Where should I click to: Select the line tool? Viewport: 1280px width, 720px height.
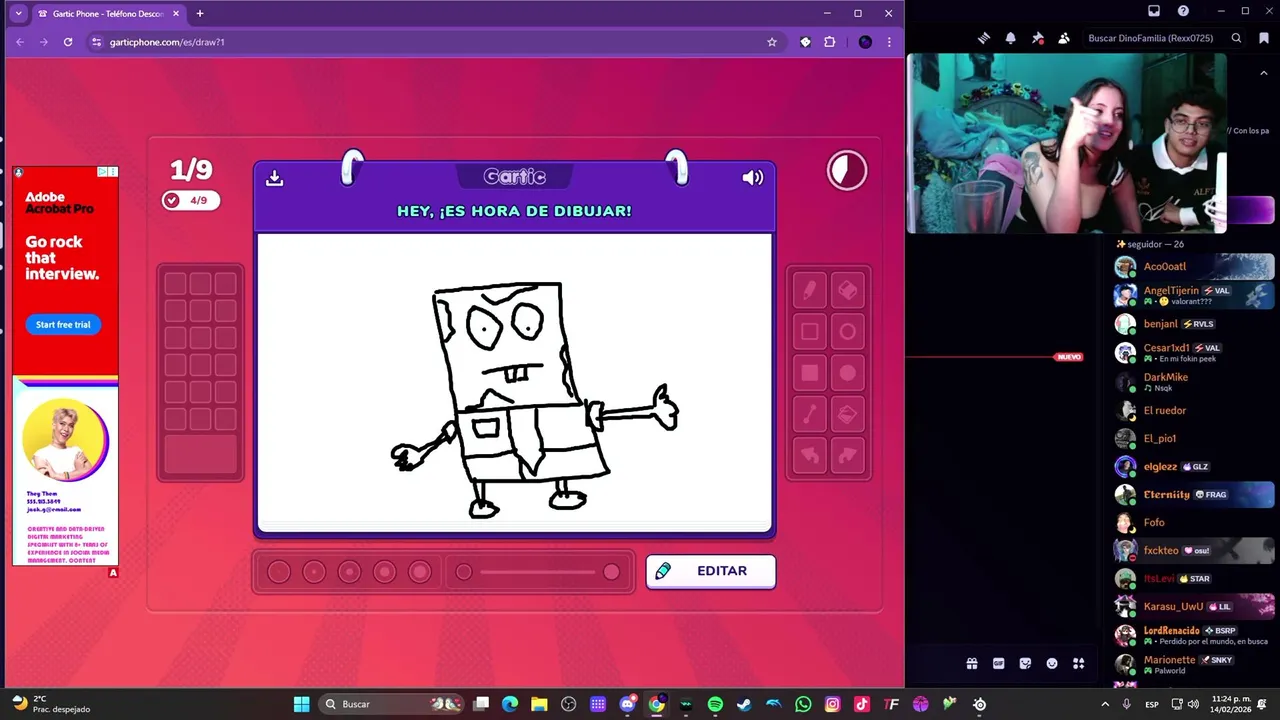(x=810, y=414)
